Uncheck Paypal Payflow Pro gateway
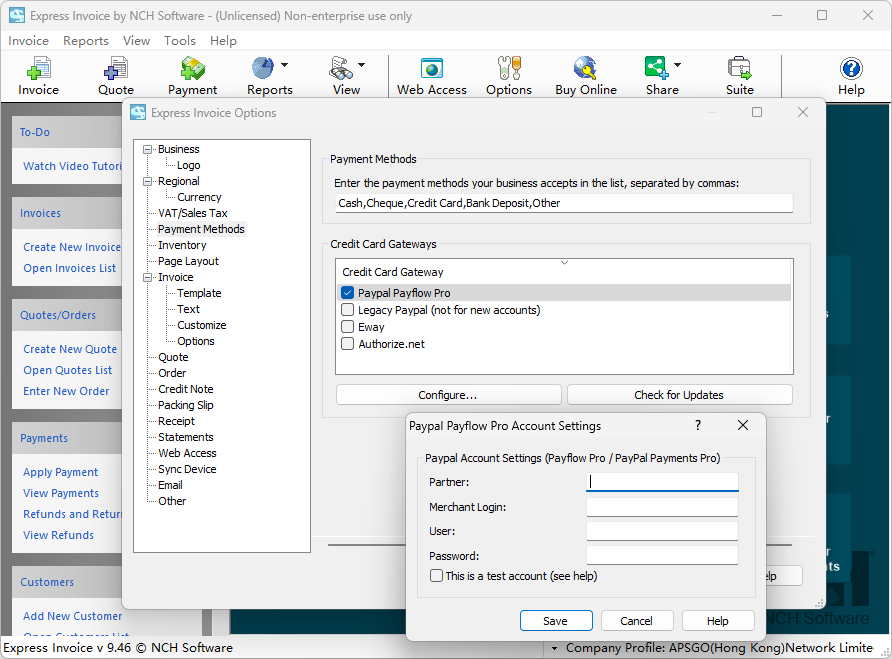Image resolution: width=892 pixels, height=659 pixels. (x=348, y=293)
